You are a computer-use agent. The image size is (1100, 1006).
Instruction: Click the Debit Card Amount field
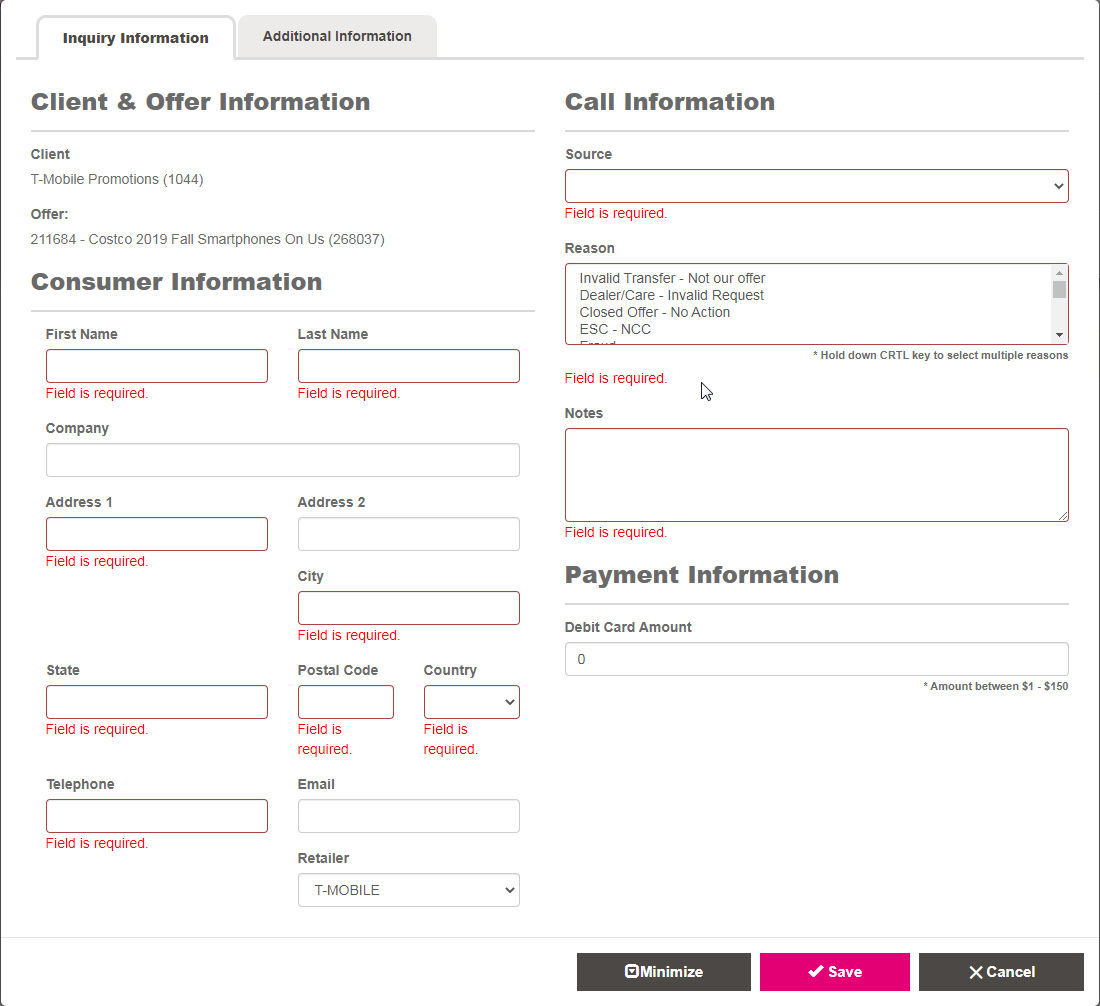point(817,659)
